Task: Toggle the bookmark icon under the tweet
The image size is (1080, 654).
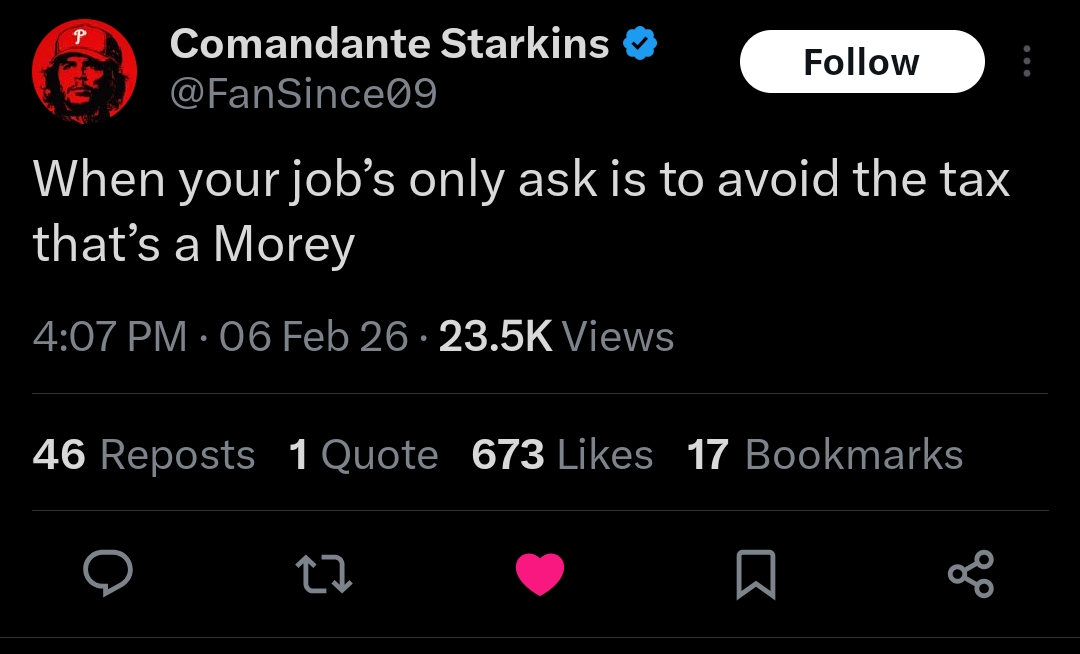Action: [x=756, y=574]
